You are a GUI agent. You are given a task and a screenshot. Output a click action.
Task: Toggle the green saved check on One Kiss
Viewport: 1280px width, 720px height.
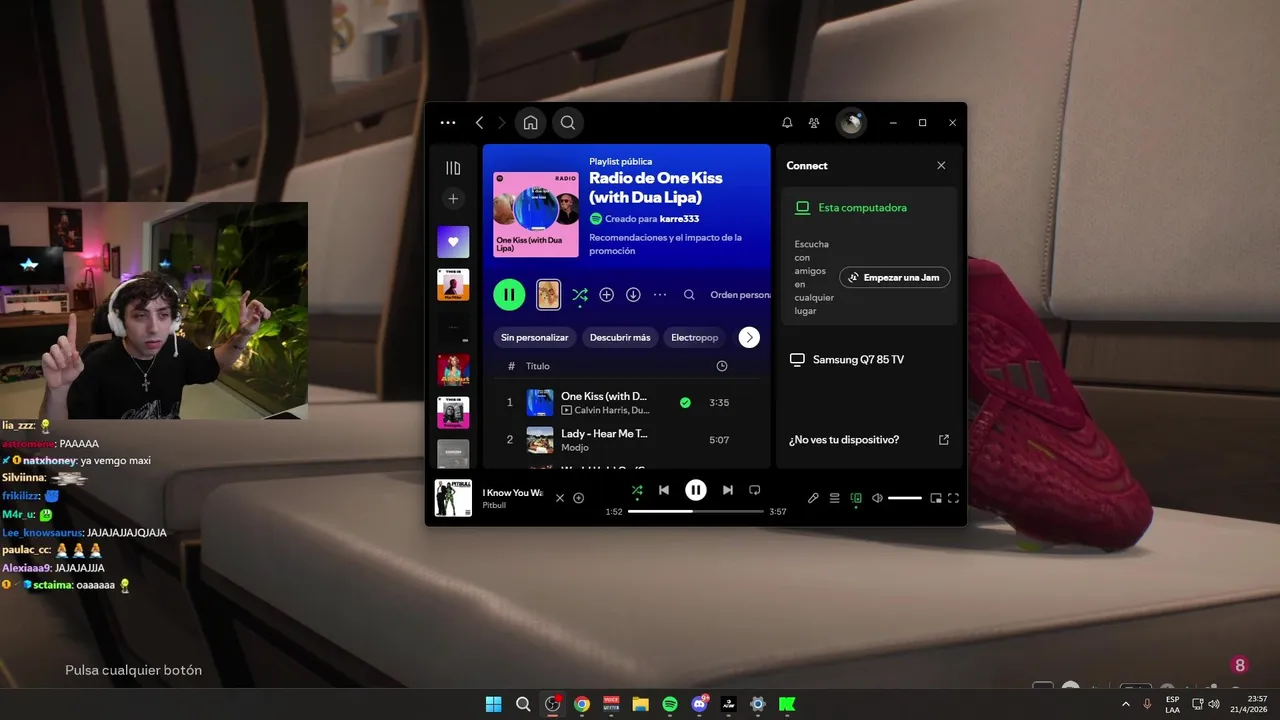(x=685, y=402)
